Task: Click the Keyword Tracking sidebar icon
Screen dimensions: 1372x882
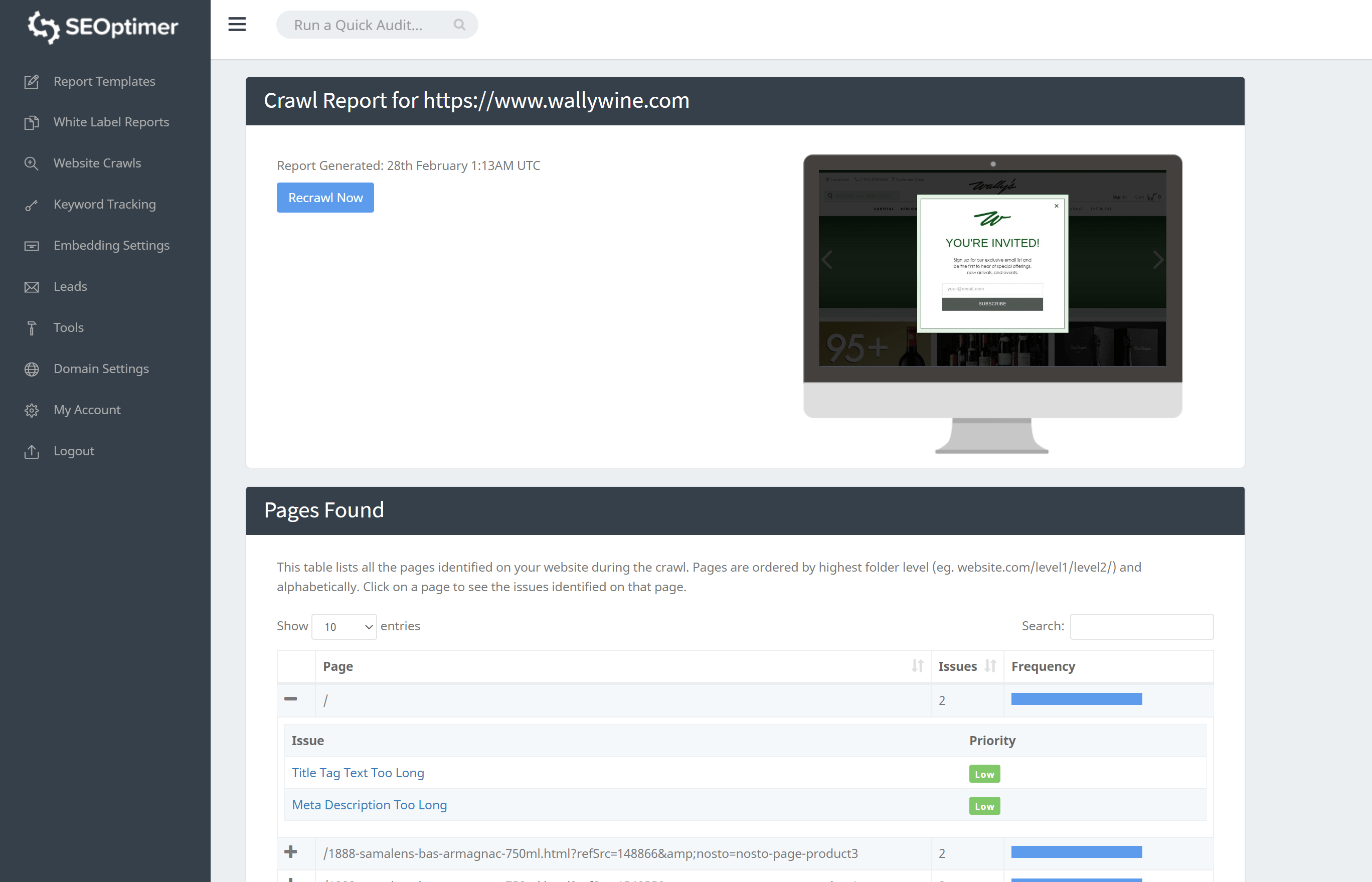Action: click(x=31, y=204)
